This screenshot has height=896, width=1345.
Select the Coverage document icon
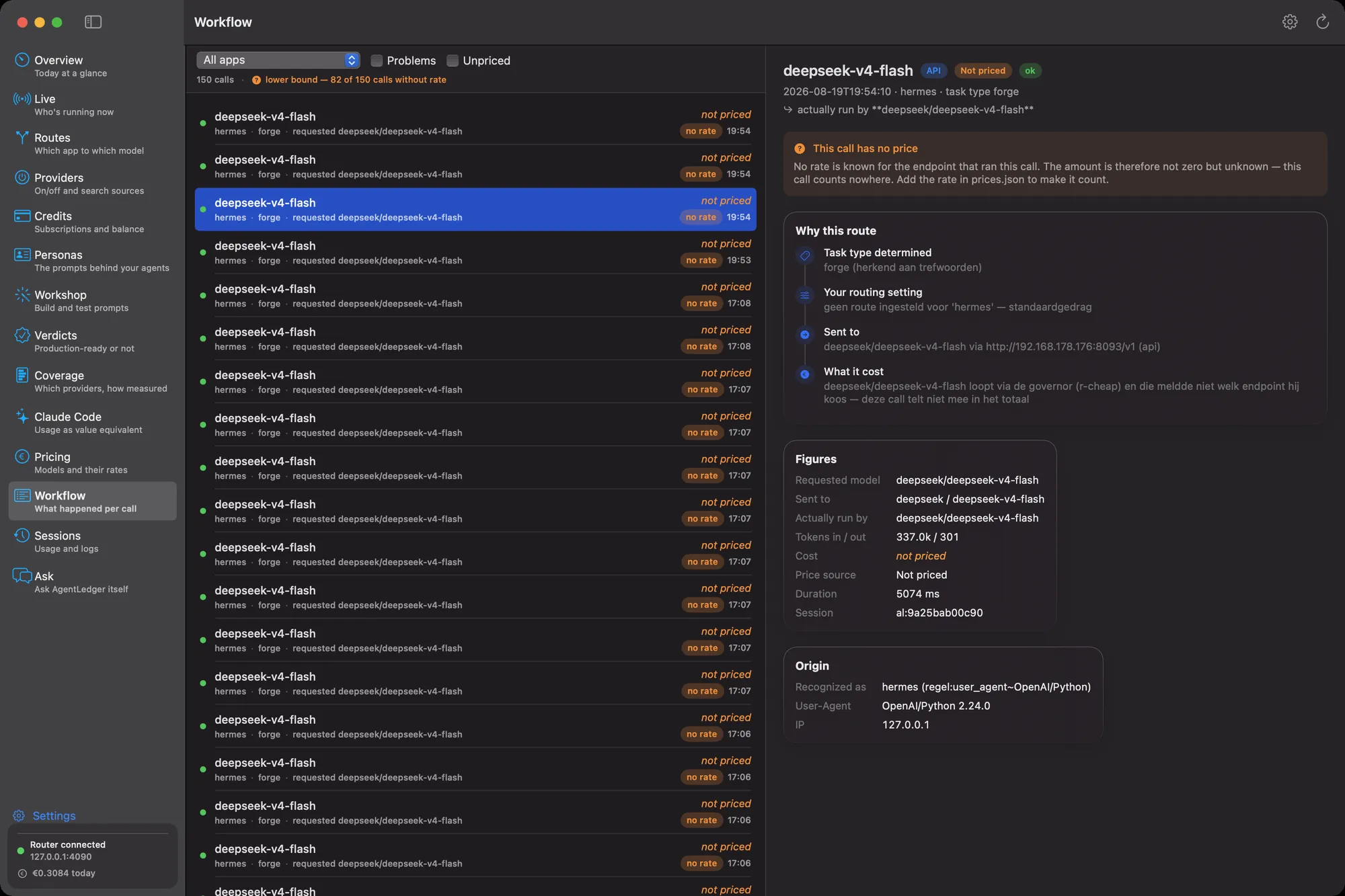[x=22, y=375]
